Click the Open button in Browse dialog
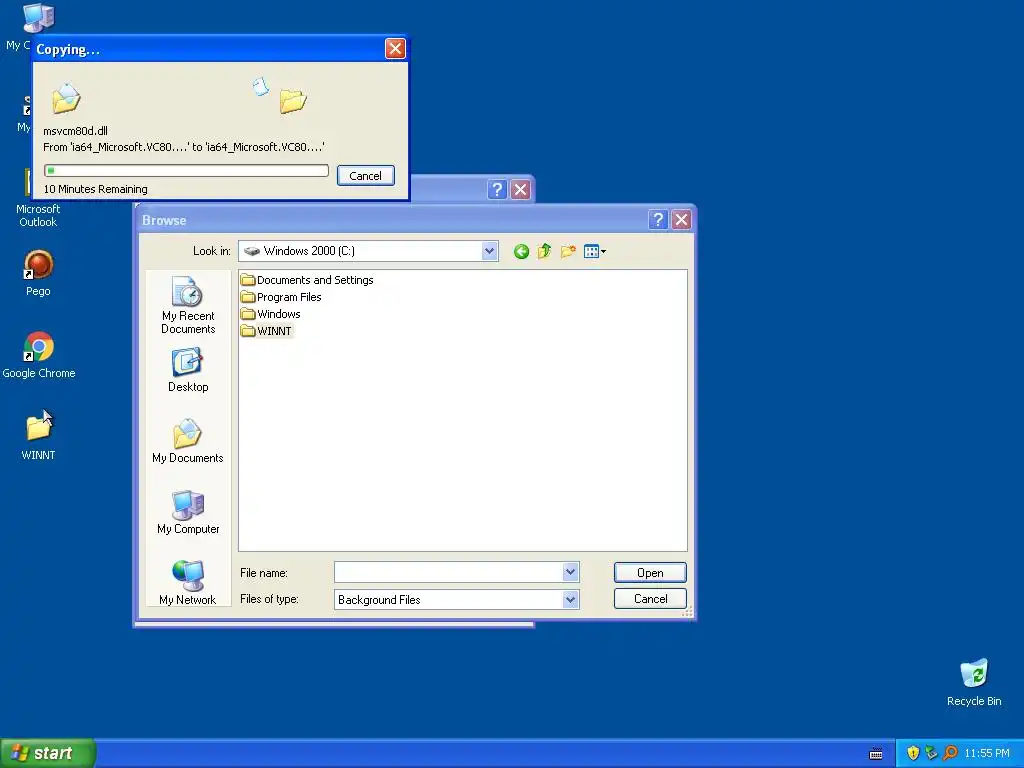 pyautogui.click(x=650, y=573)
